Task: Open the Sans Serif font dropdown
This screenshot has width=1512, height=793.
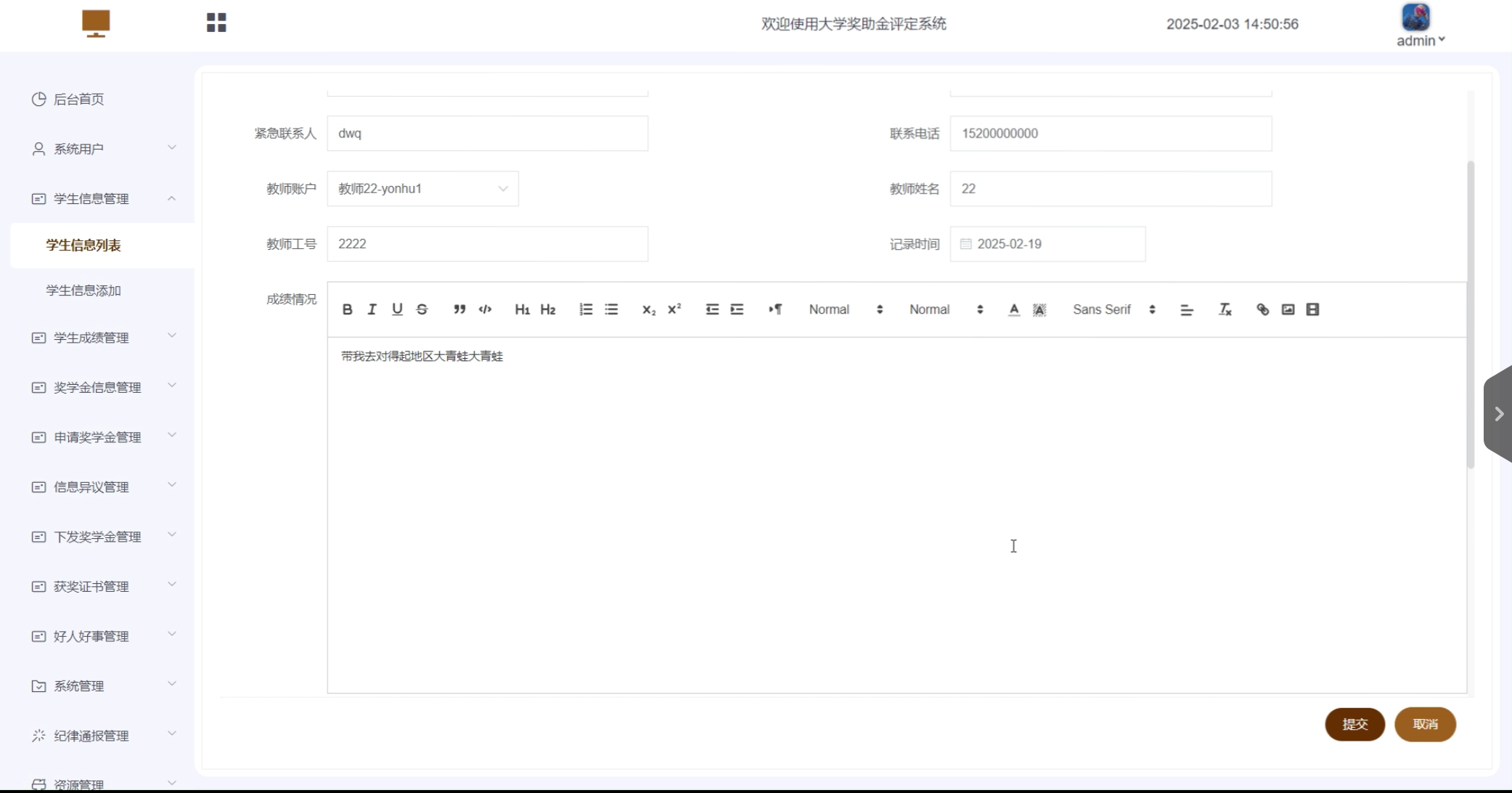Action: point(1113,309)
